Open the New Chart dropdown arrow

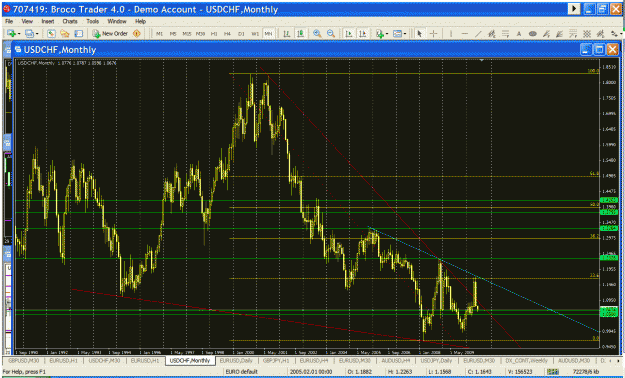tap(19, 34)
